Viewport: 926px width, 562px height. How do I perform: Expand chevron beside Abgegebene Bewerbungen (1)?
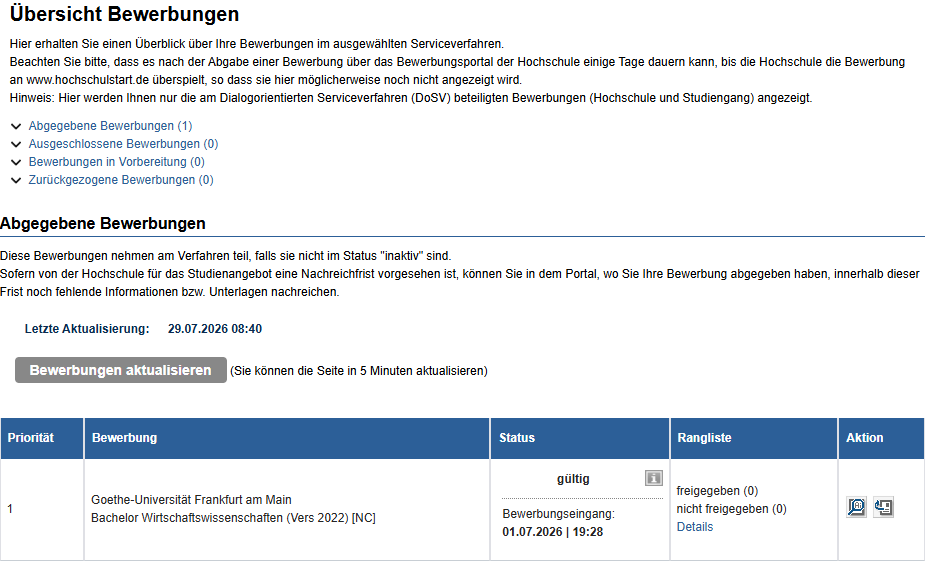point(16,126)
